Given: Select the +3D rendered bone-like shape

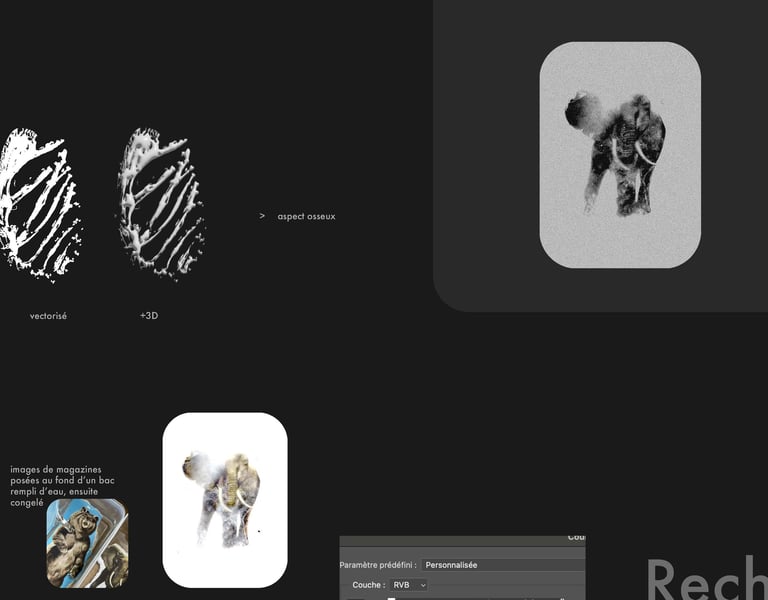Looking at the screenshot, I should coord(162,205).
